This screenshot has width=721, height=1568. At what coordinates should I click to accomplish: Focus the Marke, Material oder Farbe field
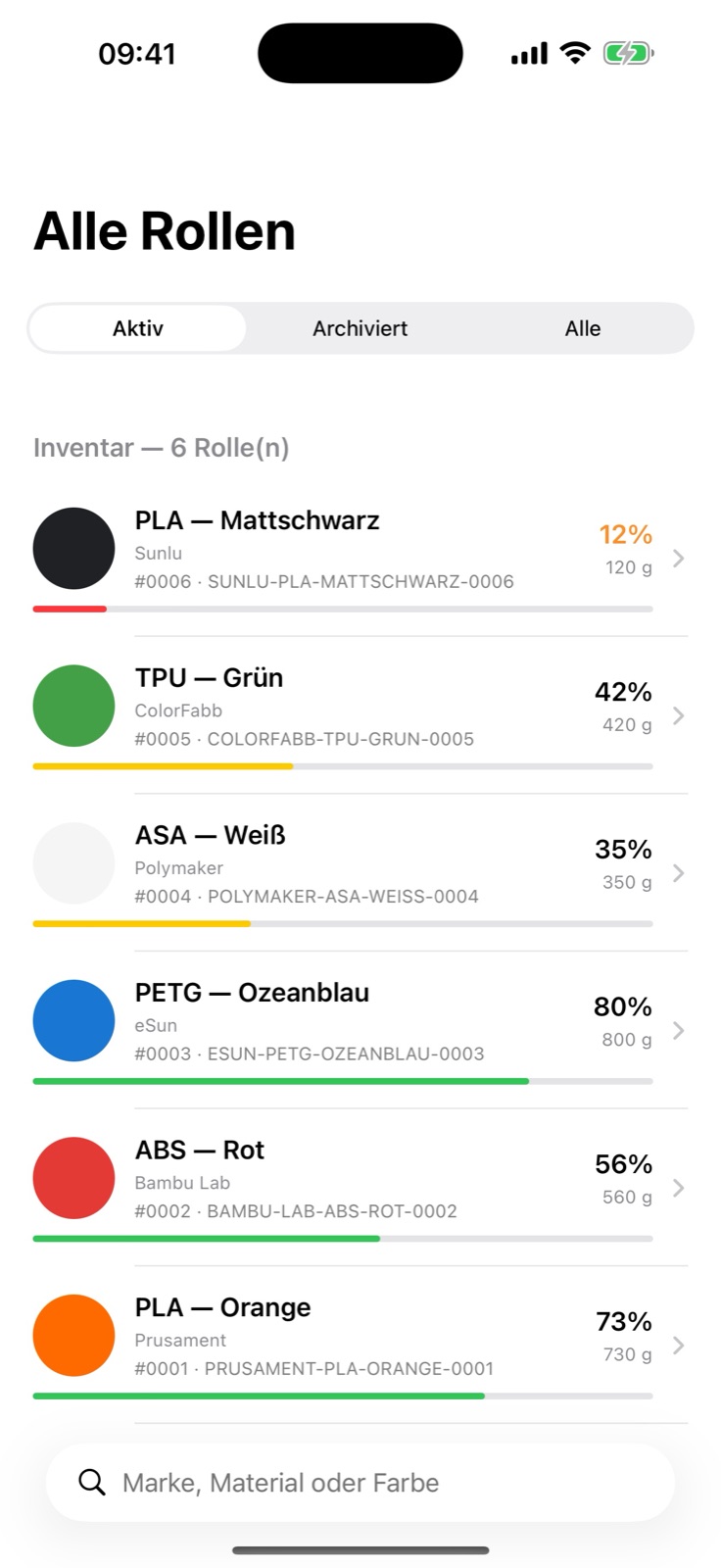[x=360, y=1482]
